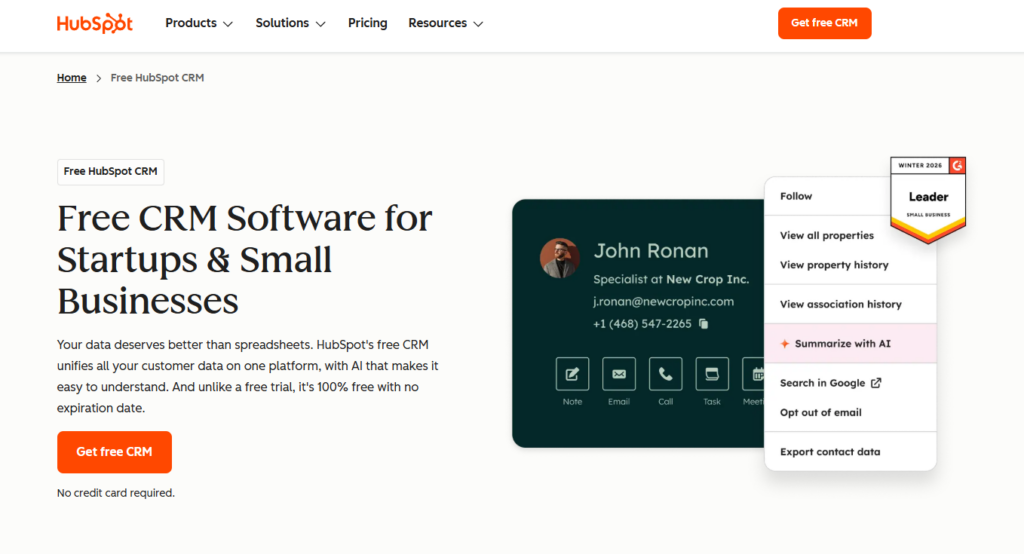This screenshot has width=1024, height=554.
Task: Click the partially hidden Meet calendar icon
Action: pyautogui.click(x=754, y=374)
